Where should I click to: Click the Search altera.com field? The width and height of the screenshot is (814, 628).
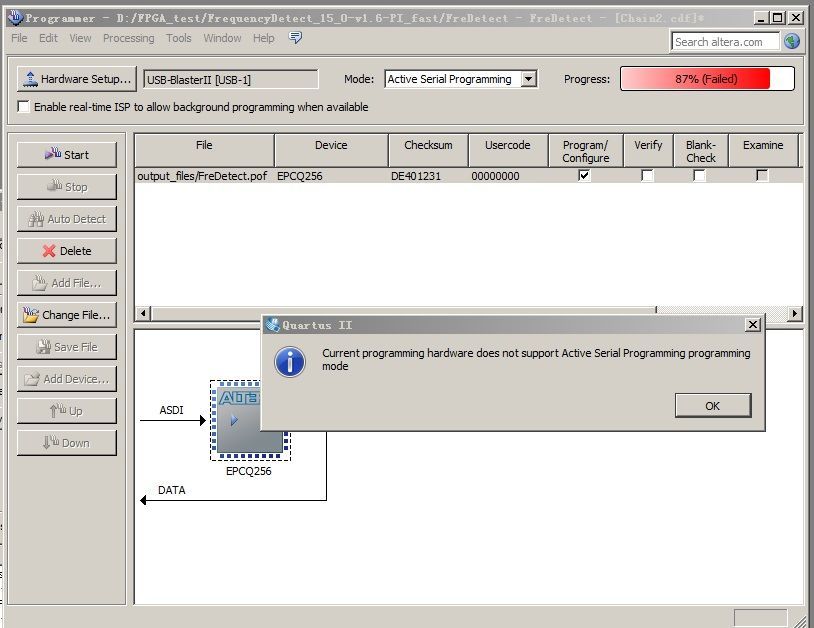click(725, 42)
